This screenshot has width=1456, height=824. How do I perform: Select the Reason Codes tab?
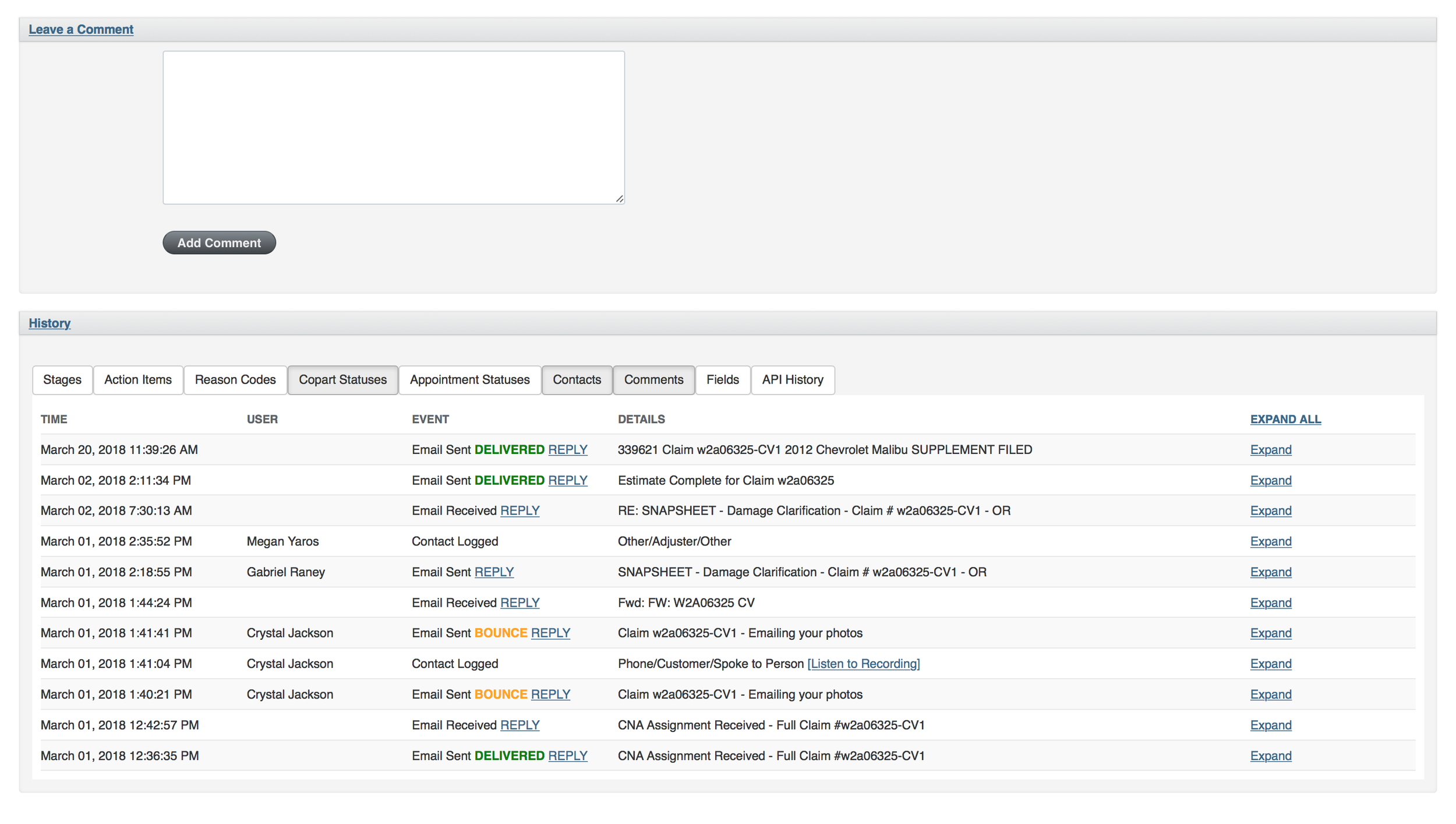pyautogui.click(x=235, y=380)
